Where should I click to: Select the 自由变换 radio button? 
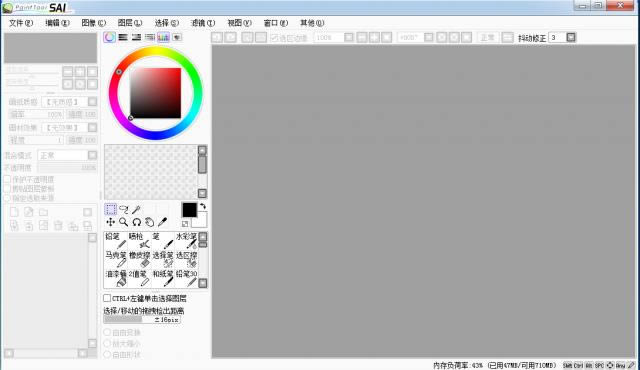pos(107,332)
